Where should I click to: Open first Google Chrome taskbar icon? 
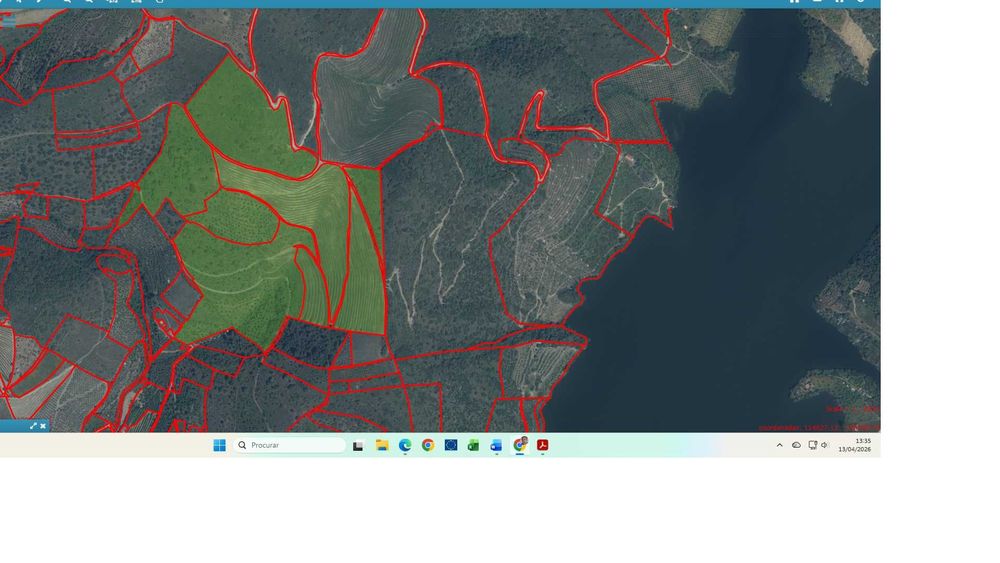click(x=428, y=445)
